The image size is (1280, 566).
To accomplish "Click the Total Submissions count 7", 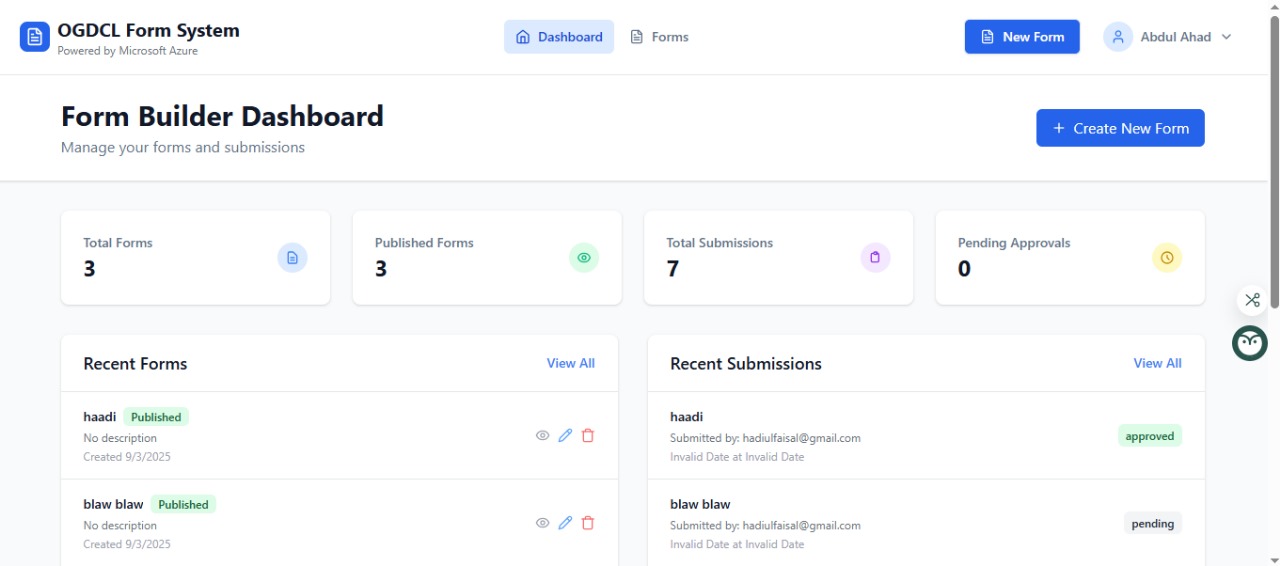I will point(673,268).
